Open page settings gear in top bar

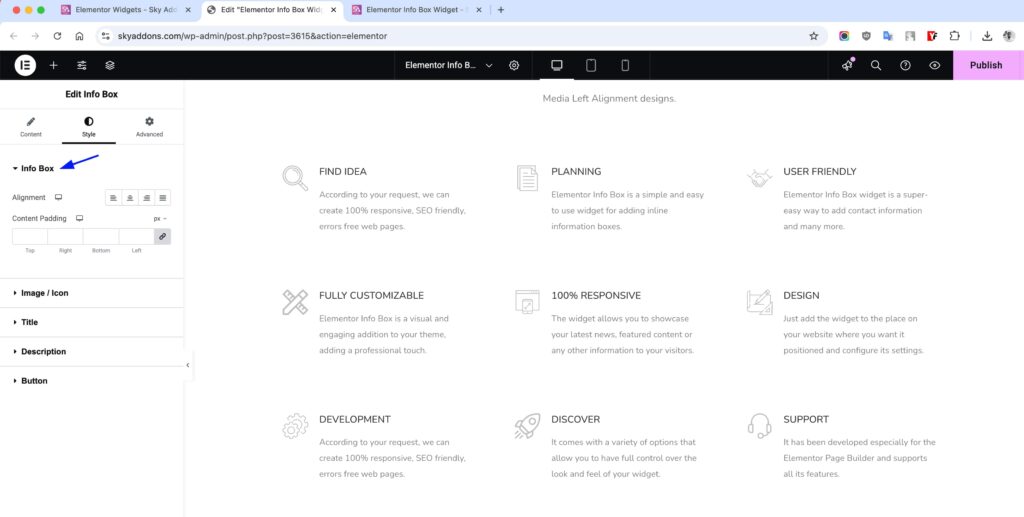[514, 65]
